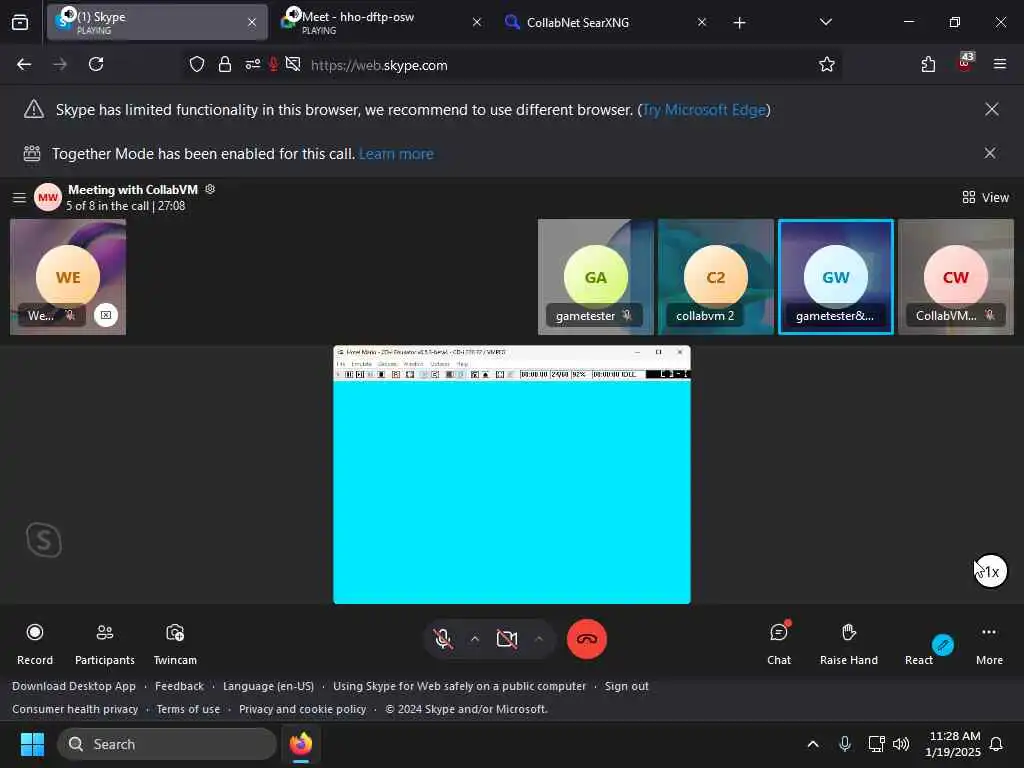Open the browser extensions menu
1024x768 pixels.
928,65
